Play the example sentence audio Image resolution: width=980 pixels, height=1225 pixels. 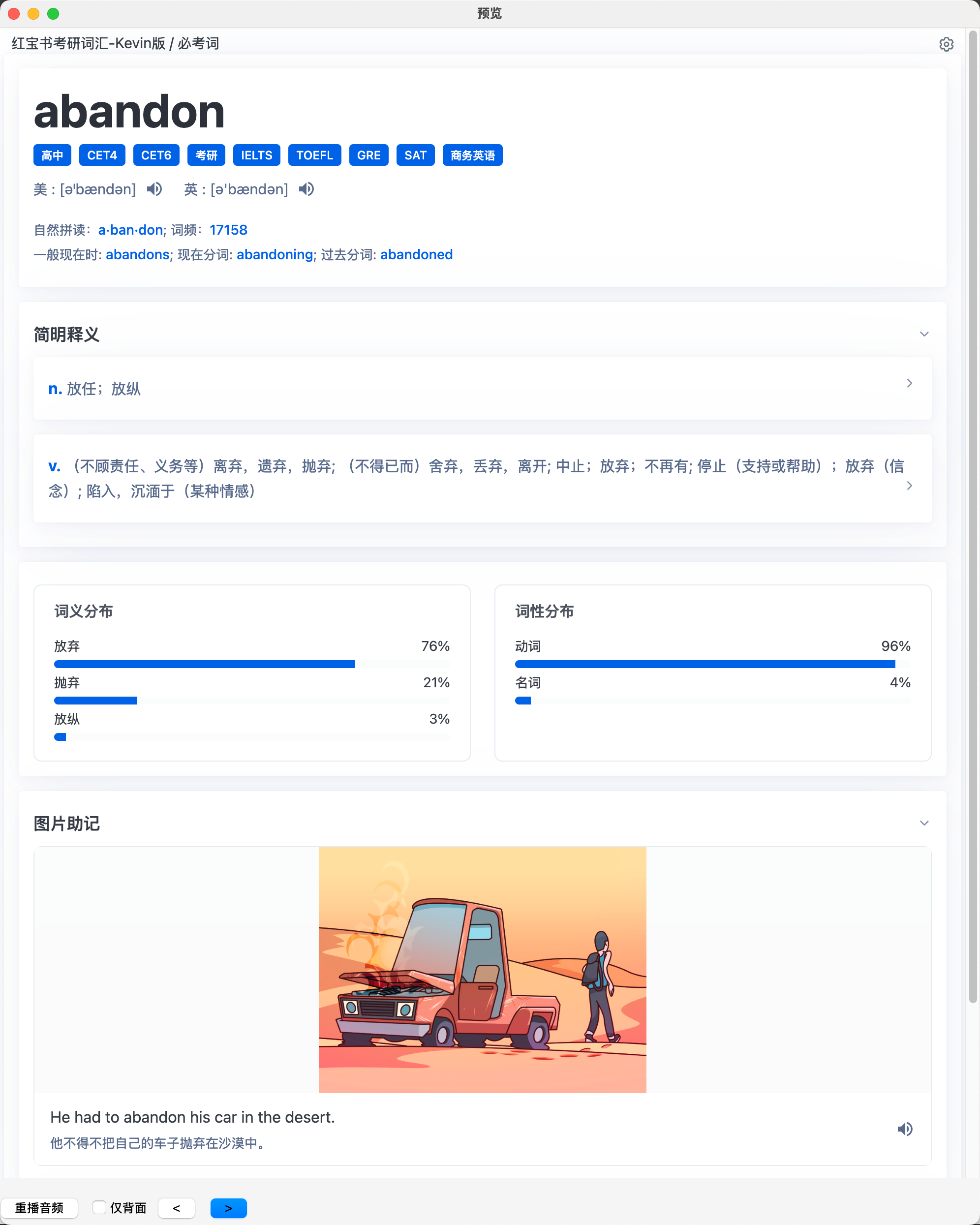pos(904,1129)
